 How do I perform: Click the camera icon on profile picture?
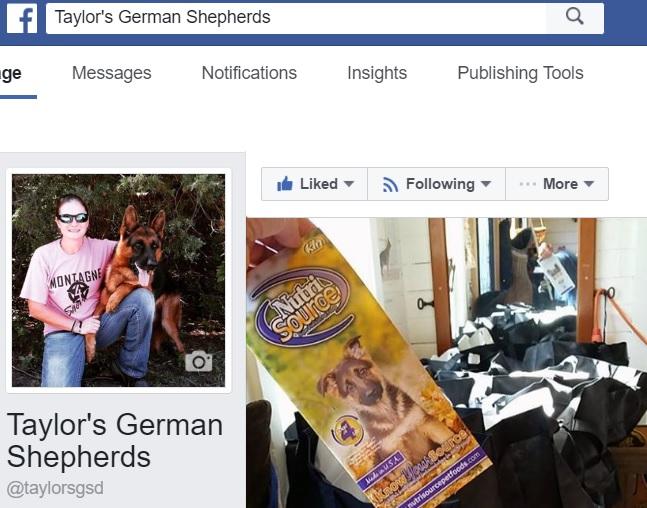pos(198,361)
